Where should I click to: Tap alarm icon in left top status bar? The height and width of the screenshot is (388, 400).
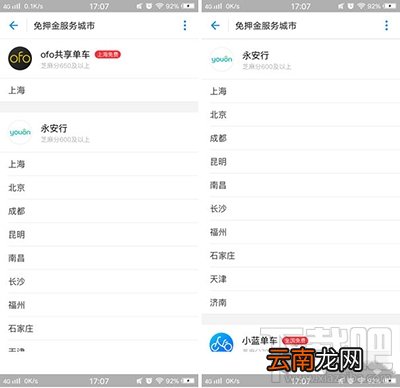tap(149, 6)
